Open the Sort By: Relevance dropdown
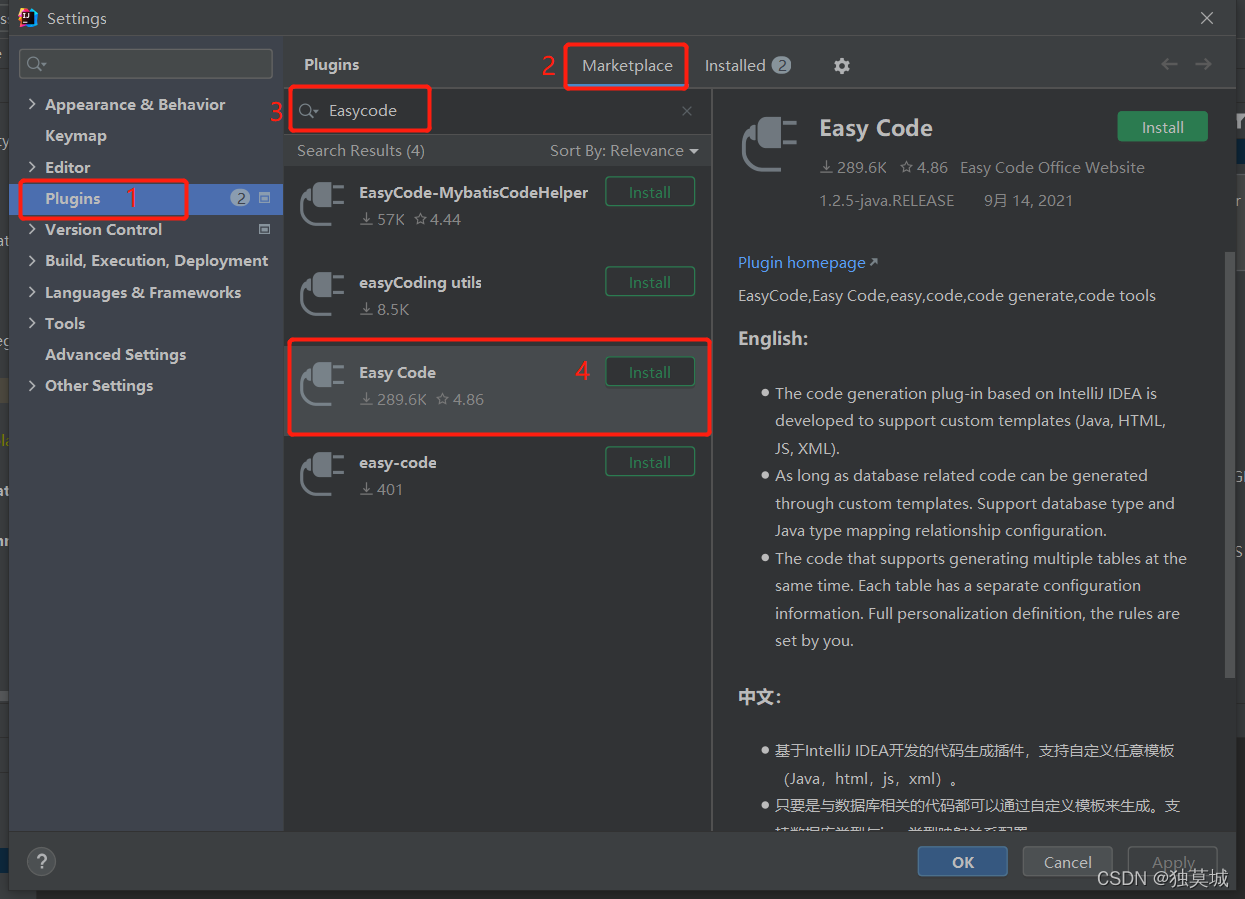This screenshot has width=1245, height=899. coord(624,151)
